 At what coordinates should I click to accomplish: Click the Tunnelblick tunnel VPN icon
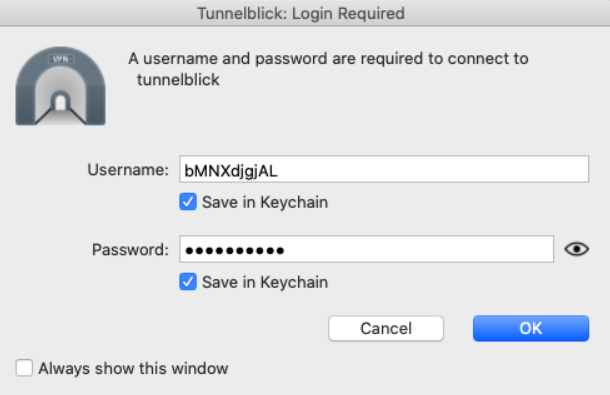point(60,86)
